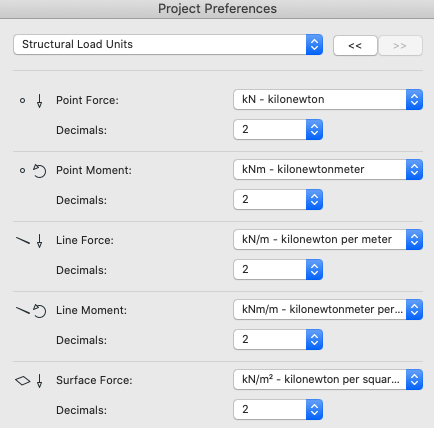The height and width of the screenshot is (428, 434).
Task: Change Point Moment decimals value
Action: point(278,199)
